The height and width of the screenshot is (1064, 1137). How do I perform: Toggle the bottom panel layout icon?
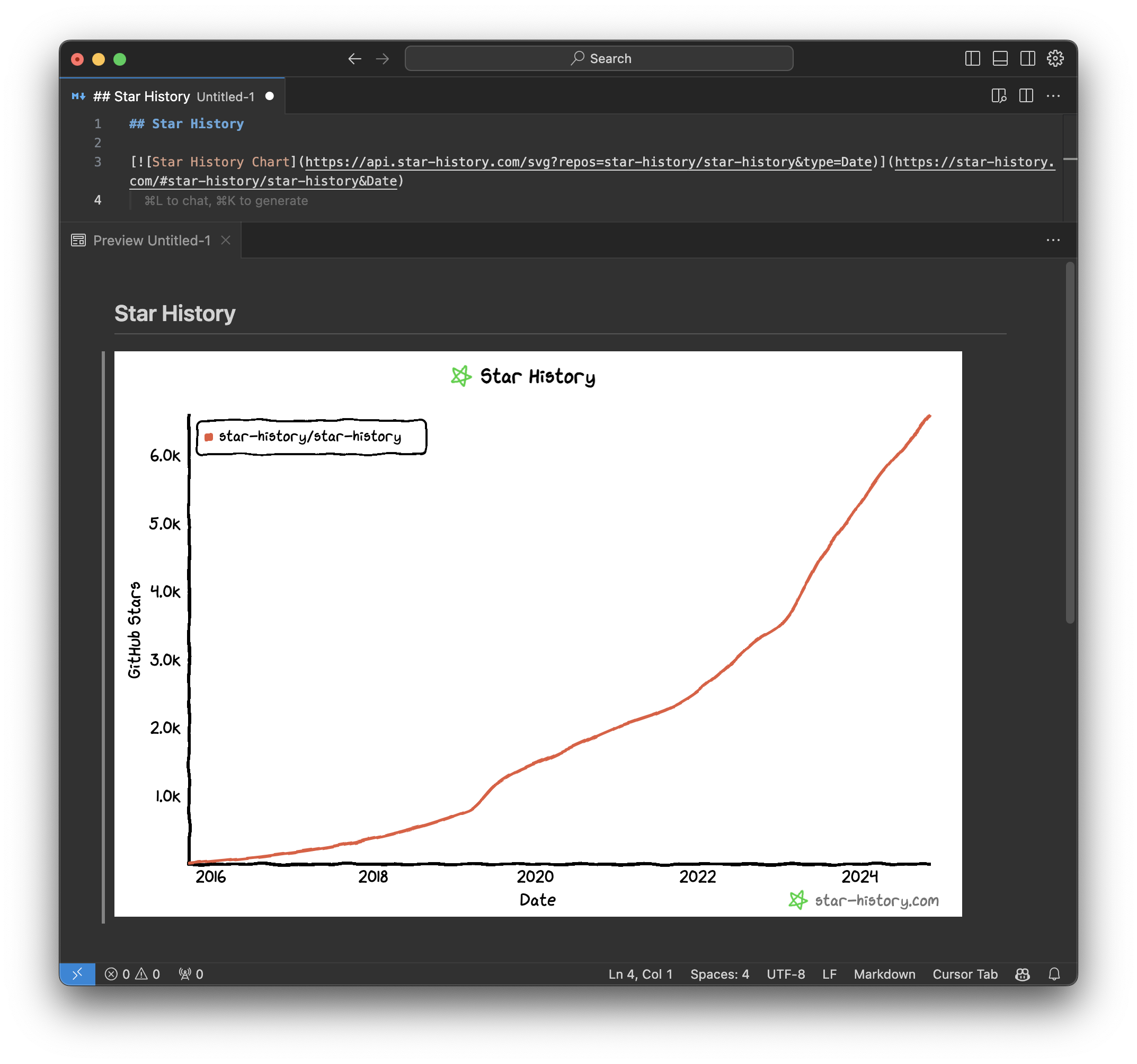[x=1000, y=58]
